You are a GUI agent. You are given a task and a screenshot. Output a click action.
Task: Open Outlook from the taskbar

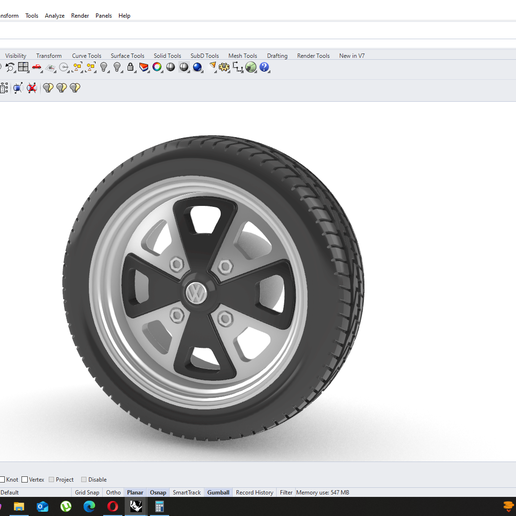click(43, 507)
